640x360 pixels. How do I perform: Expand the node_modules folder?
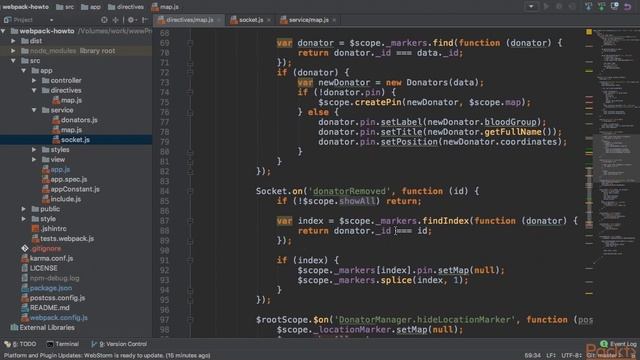tap(13, 51)
